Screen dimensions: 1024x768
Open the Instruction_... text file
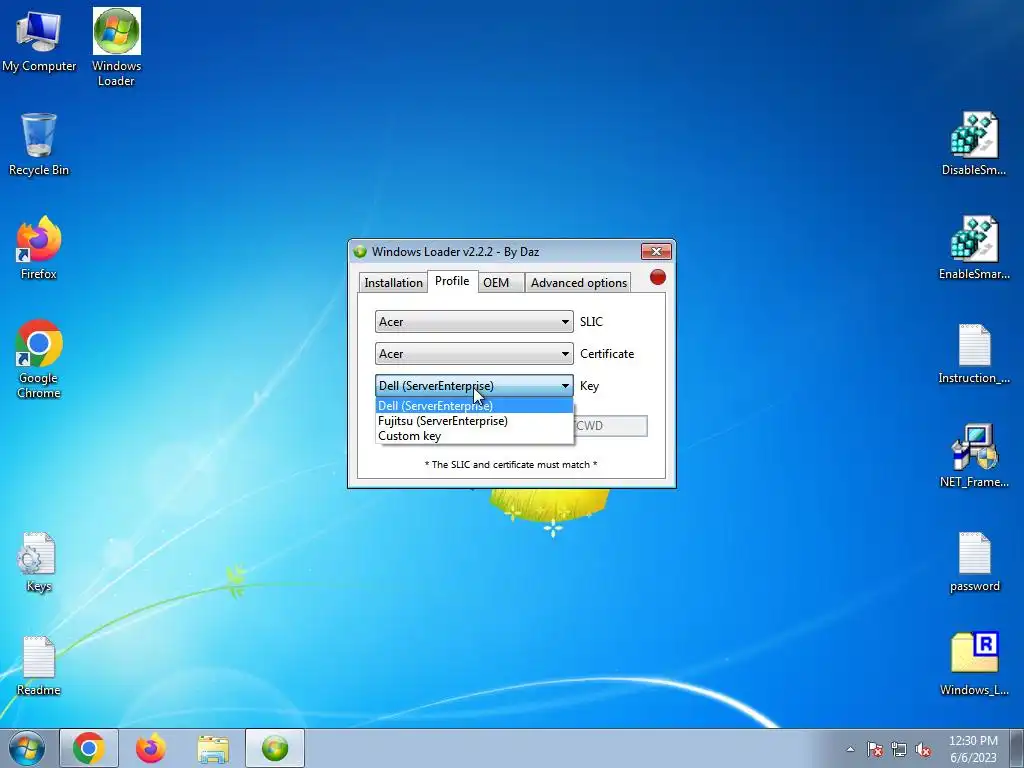click(974, 353)
